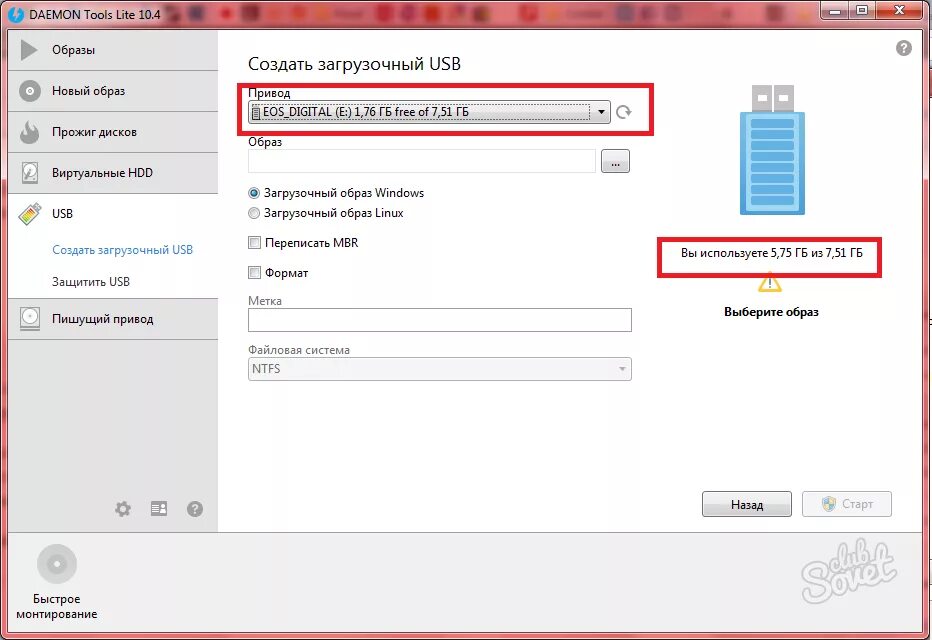Click the news panel icon beside gear
The width and height of the screenshot is (932, 640).
[x=159, y=509]
